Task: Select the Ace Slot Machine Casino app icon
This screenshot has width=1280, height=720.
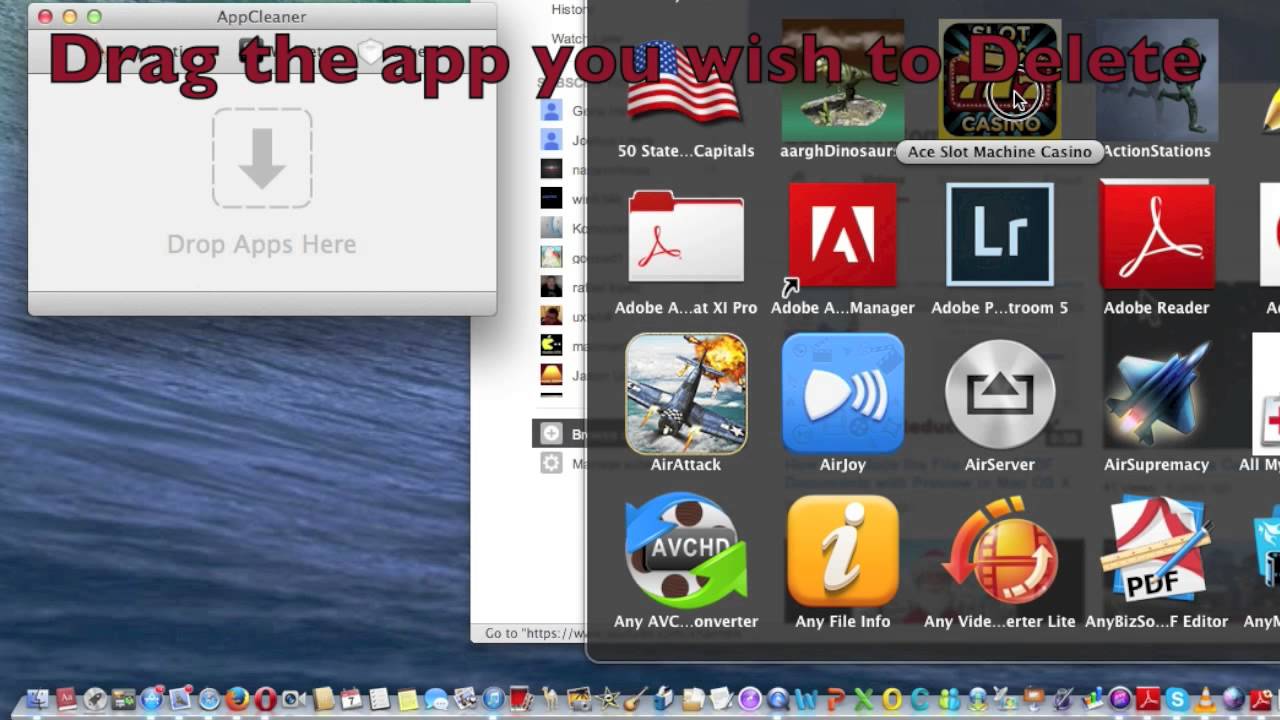Action: coord(1000,80)
